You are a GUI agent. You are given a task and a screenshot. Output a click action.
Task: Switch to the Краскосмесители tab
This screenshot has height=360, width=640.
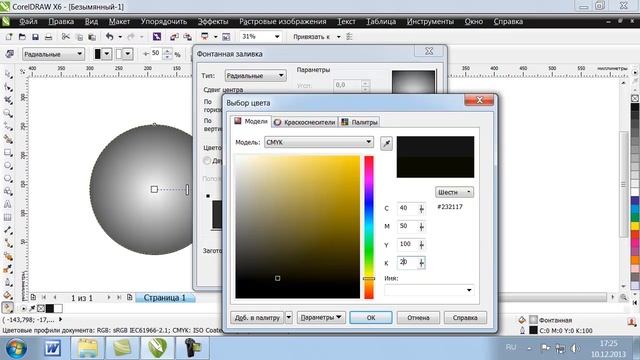(304, 122)
